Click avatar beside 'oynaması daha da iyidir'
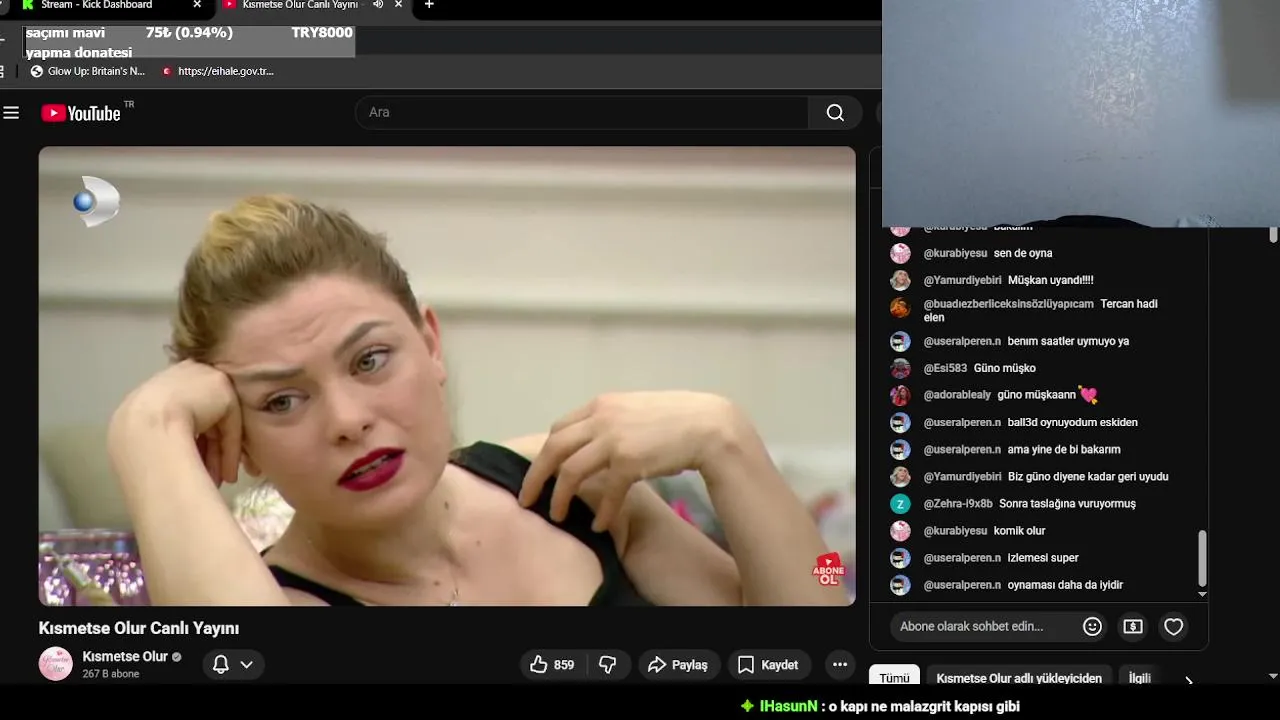 900,585
